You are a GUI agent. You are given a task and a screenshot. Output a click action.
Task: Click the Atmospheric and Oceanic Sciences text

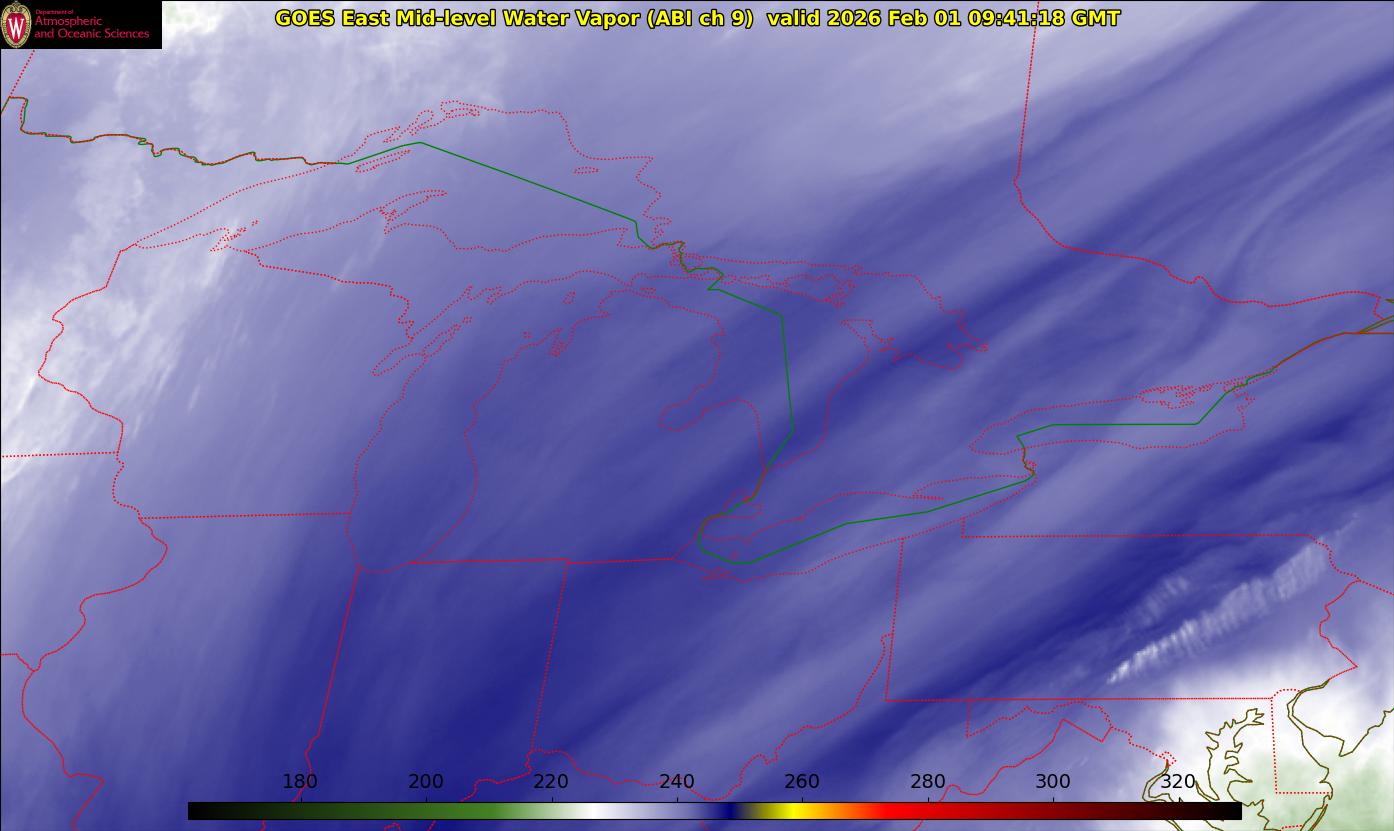pyautogui.click(x=91, y=27)
